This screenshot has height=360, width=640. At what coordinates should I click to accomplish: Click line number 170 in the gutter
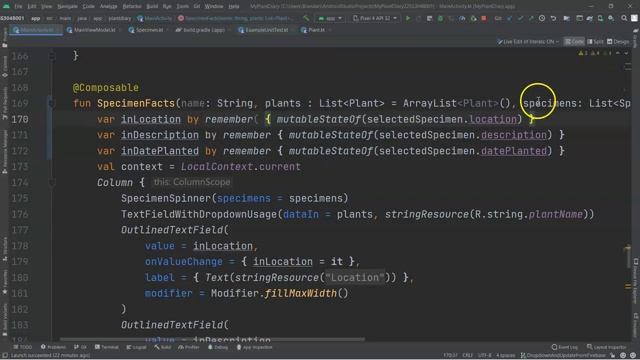click(x=20, y=119)
